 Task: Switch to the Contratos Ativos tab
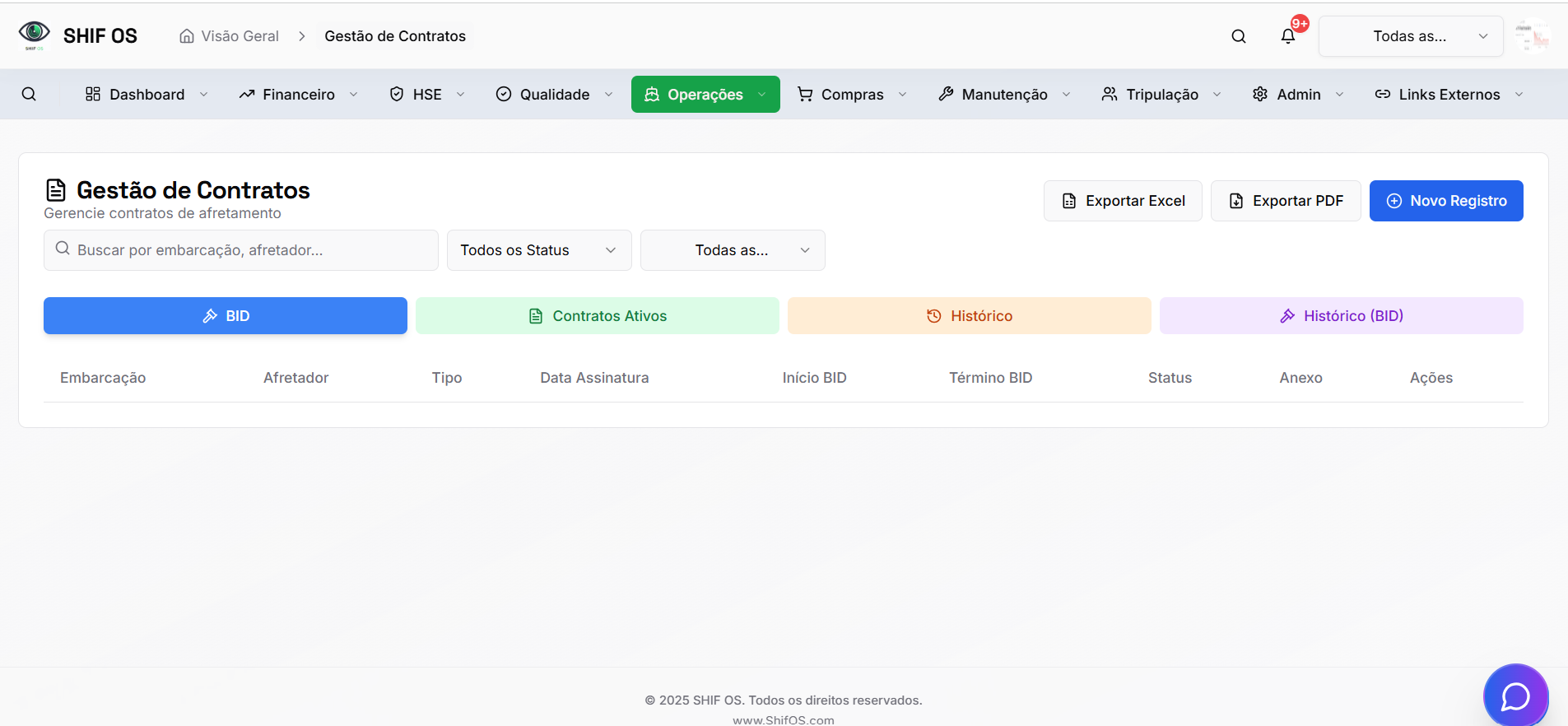(x=597, y=316)
